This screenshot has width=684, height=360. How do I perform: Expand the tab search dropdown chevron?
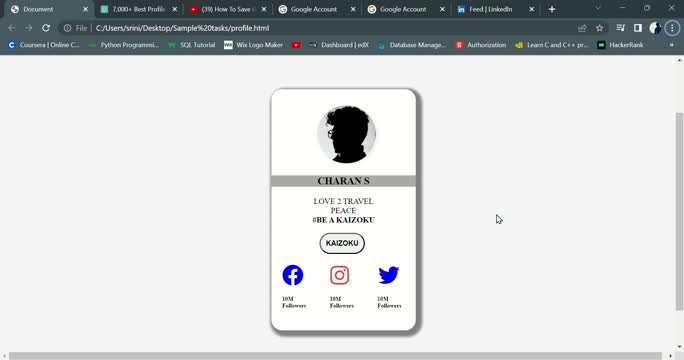[598, 8]
